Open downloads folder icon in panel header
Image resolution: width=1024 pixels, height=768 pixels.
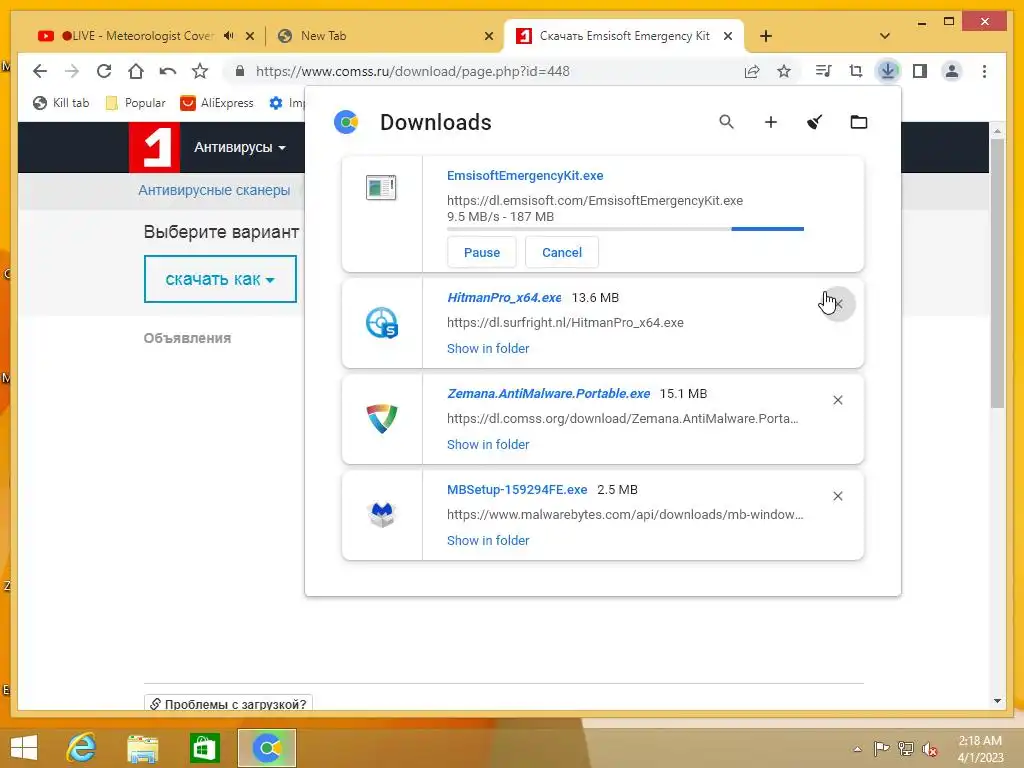point(859,122)
